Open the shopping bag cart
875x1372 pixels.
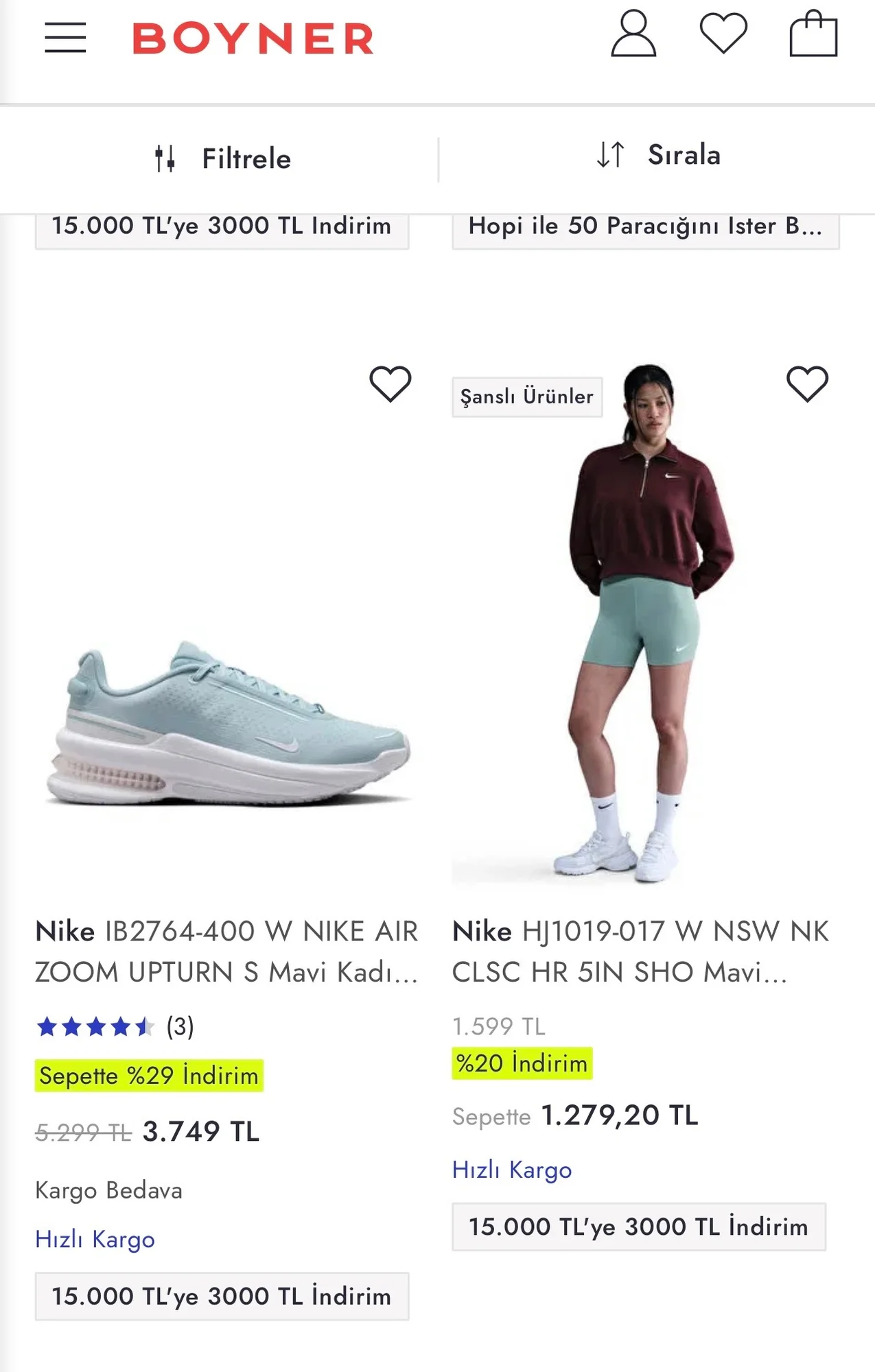tap(813, 34)
